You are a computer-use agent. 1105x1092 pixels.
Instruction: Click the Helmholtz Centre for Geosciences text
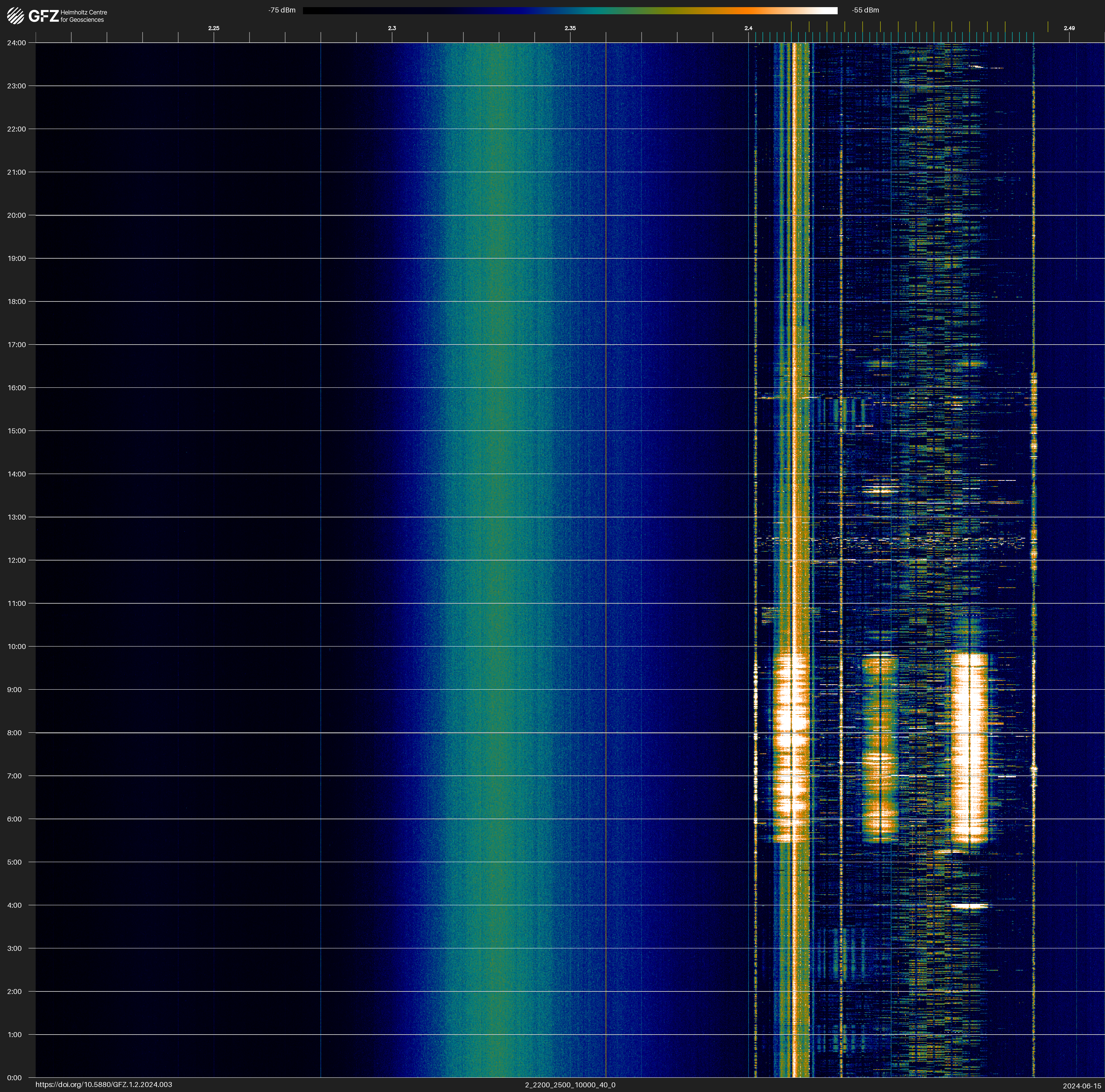83,16
